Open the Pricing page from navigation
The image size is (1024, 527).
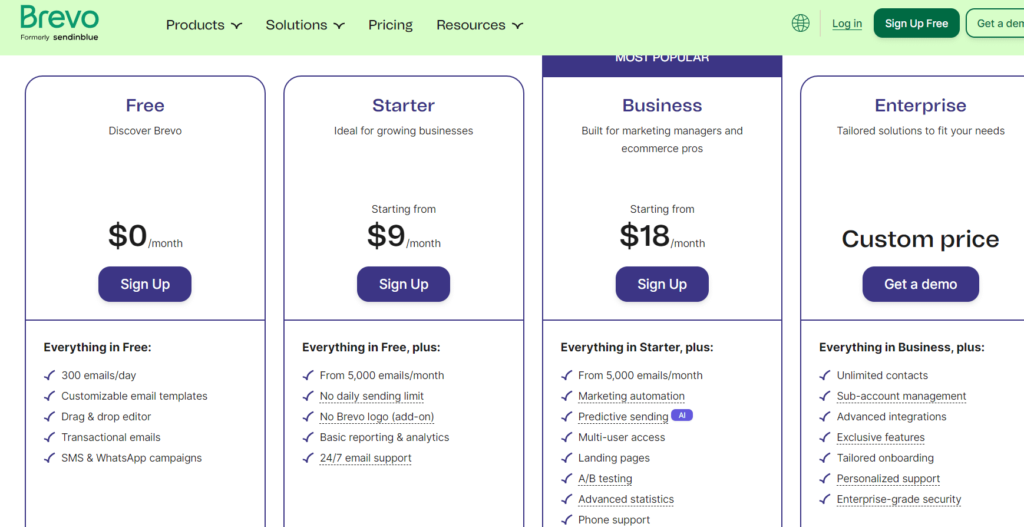390,25
